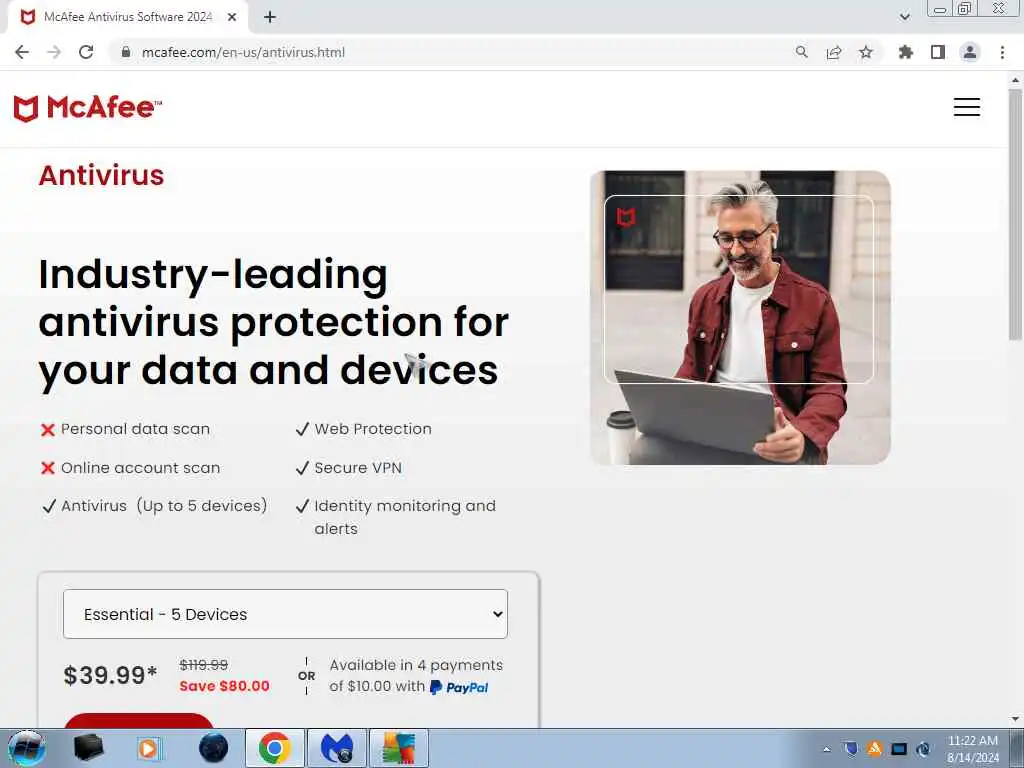1024x768 pixels.
Task: Open the Essential - 5 Devices dropdown
Action: click(x=285, y=614)
